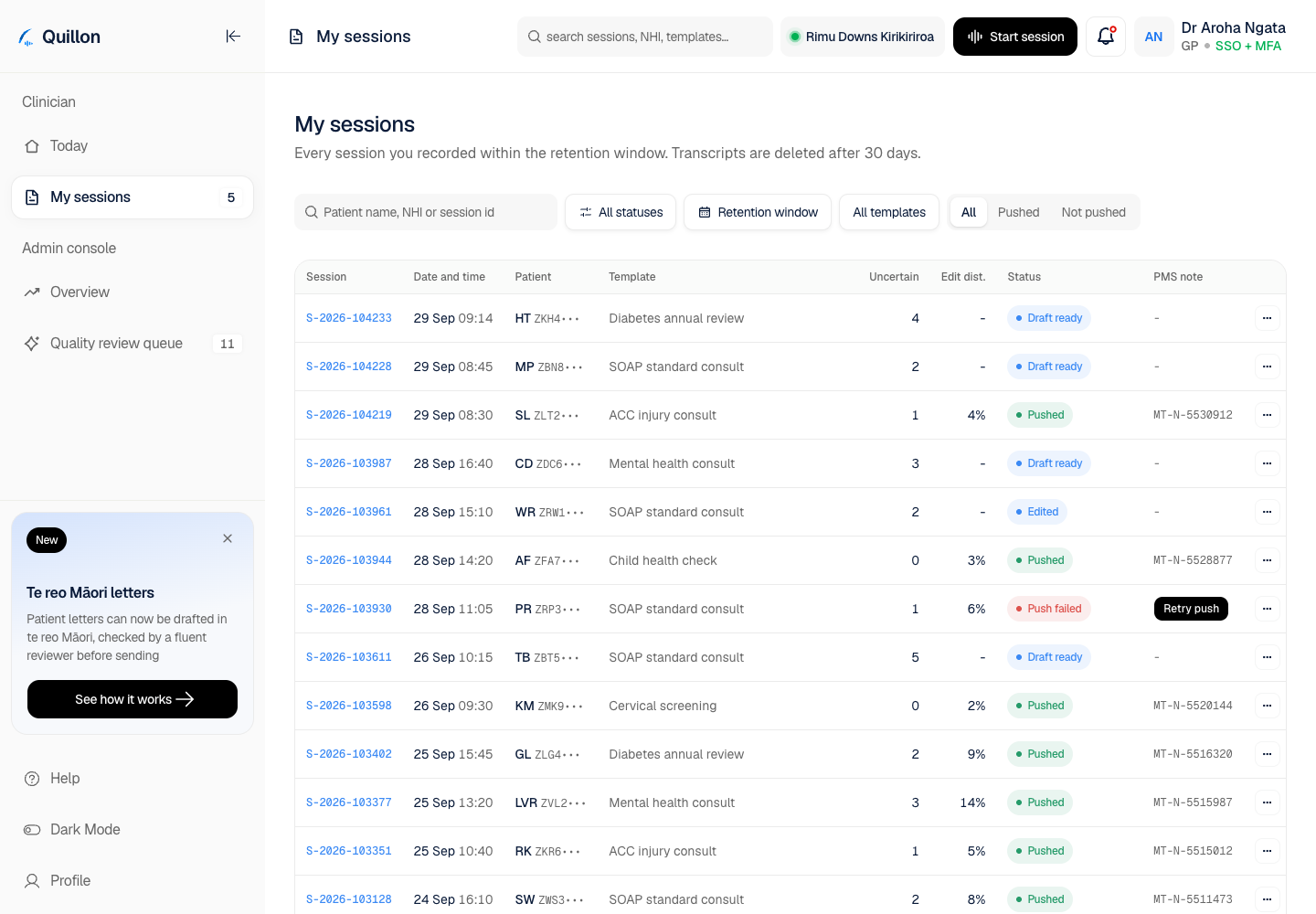
Task: Open row actions for session S-2026-104228
Action: (1267, 367)
